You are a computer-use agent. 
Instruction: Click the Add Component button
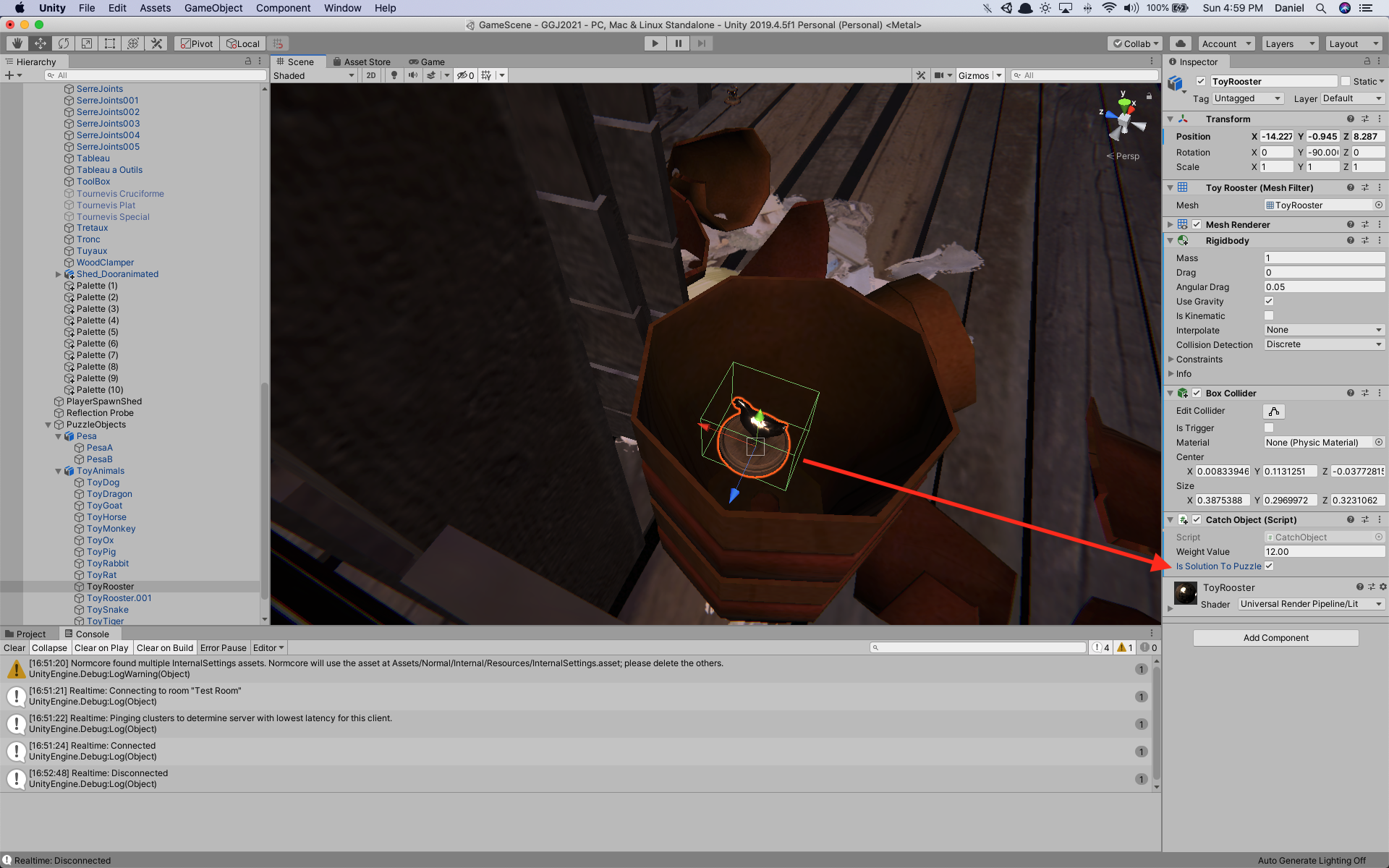[1275, 638]
